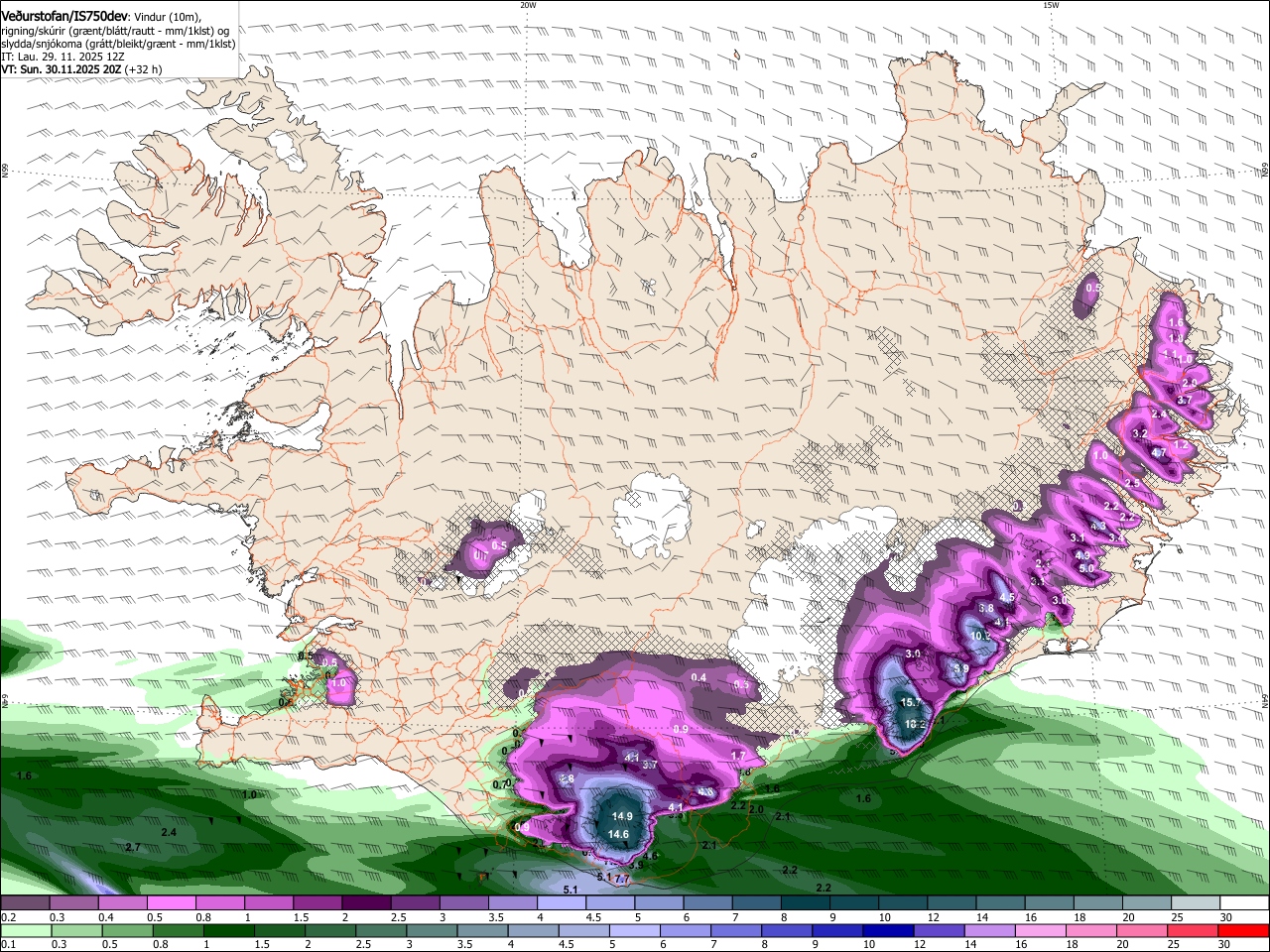This screenshot has height=952, width=1270.
Task: Click snow legend swatch between 9 and 10
Action: point(853,901)
